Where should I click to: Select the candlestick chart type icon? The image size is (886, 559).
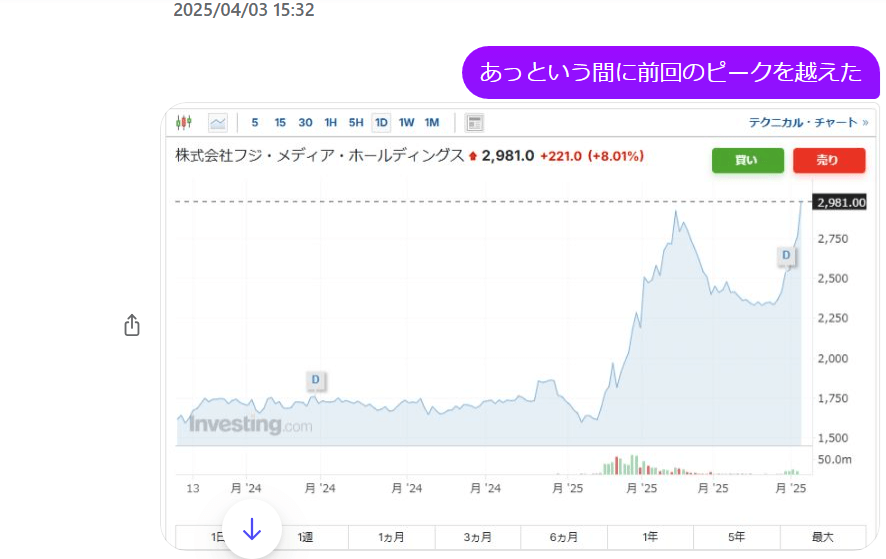(x=183, y=123)
